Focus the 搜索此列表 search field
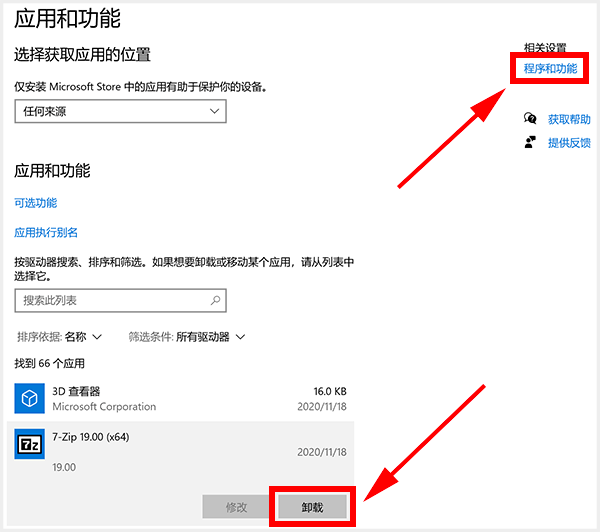This screenshot has height=532, width=600. [110, 300]
